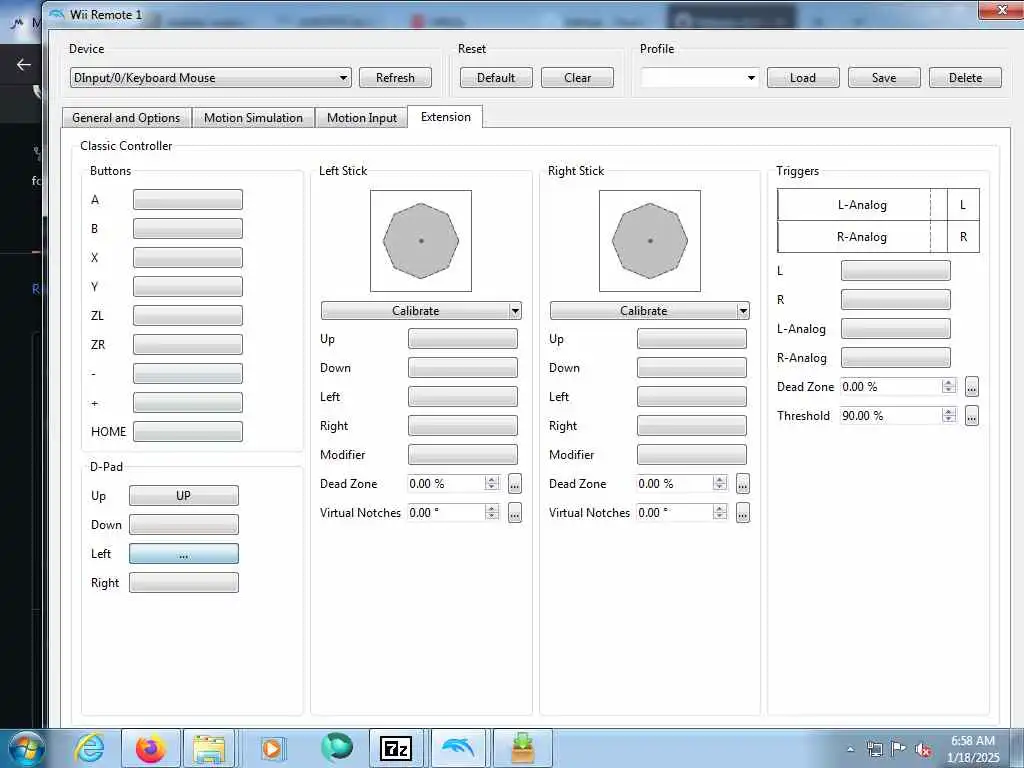Screen dimensions: 1024x768
Task: Assign the HOME button binding
Action: [x=188, y=431]
